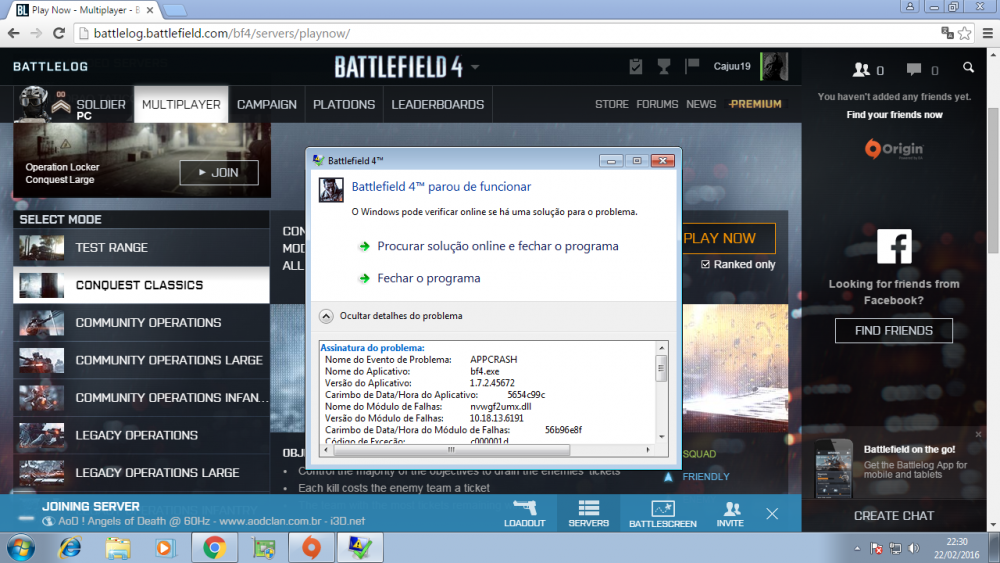Screen dimensions: 1000x563
Task: Toggle the Ranked only checkbox
Action: pyautogui.click(x=706, y=265)
